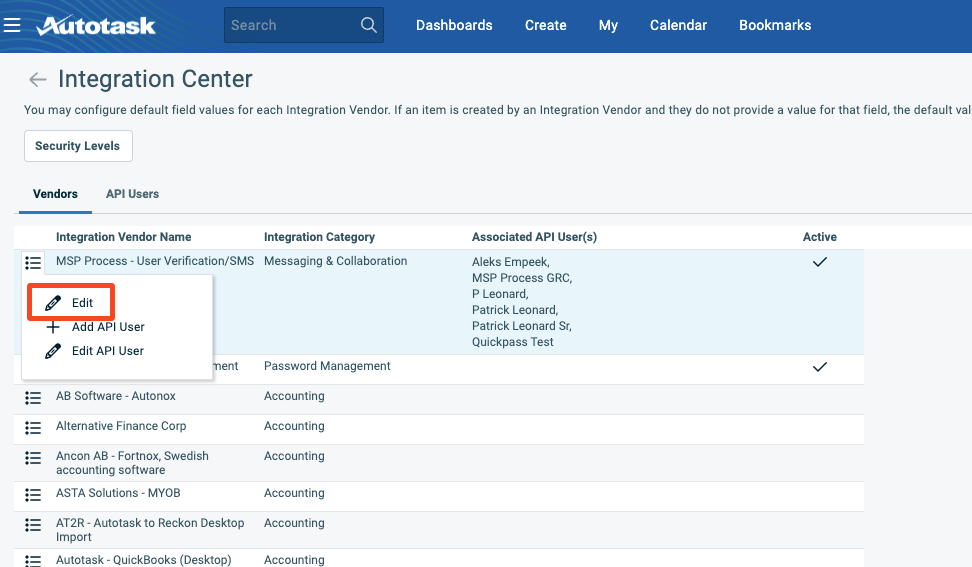Sort by Integration Category column

pos(319,237)
